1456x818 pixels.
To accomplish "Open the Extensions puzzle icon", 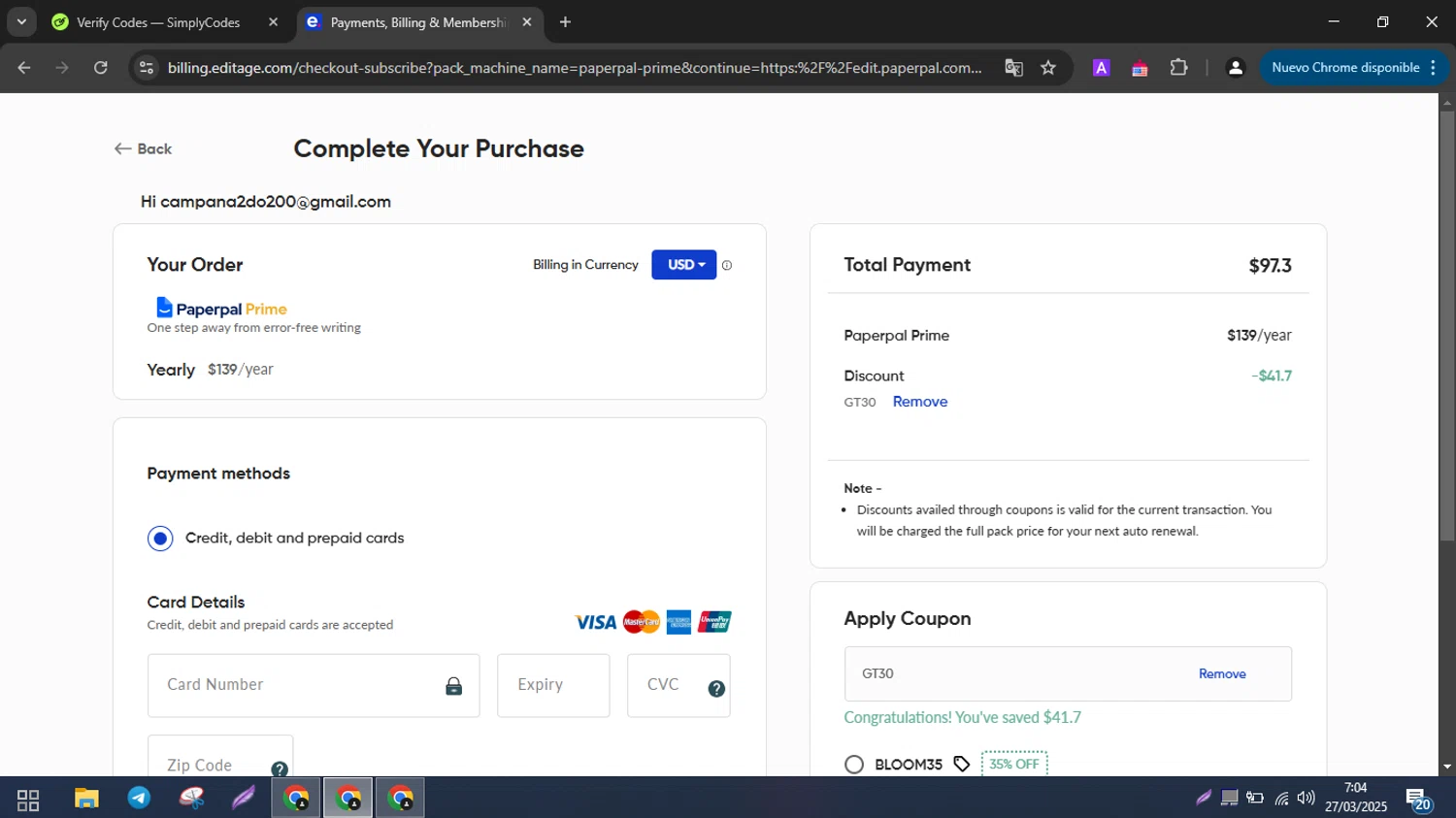I will (1178, 68).
